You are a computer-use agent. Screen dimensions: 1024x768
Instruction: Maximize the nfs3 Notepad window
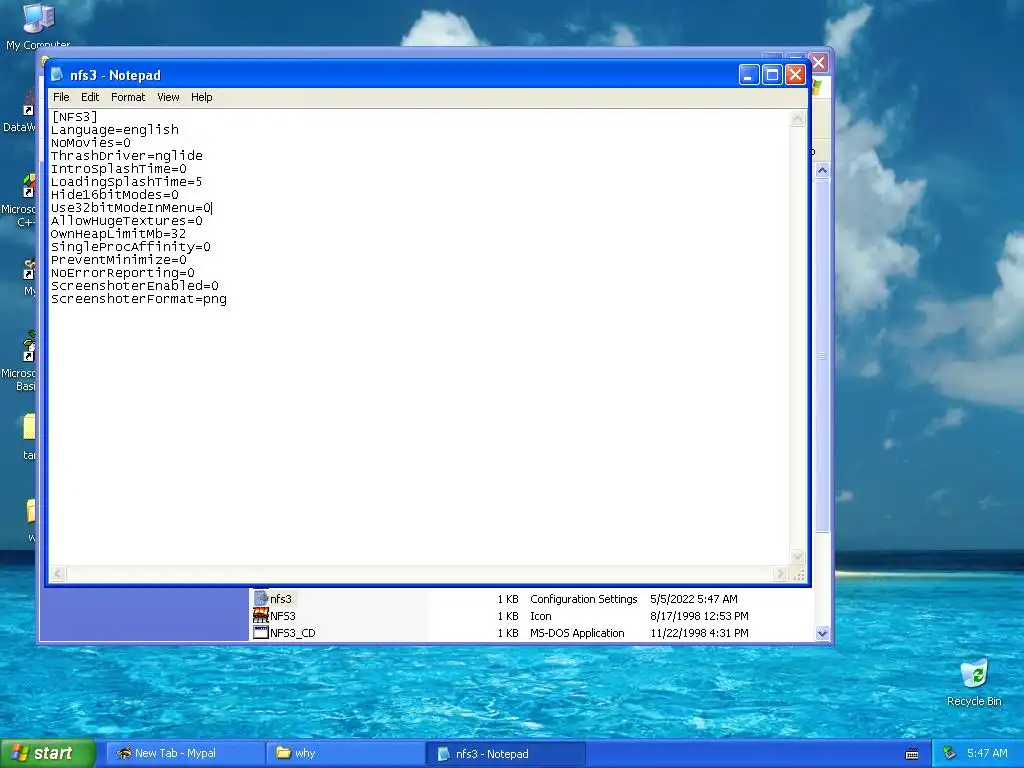click(x=772, y=75)
